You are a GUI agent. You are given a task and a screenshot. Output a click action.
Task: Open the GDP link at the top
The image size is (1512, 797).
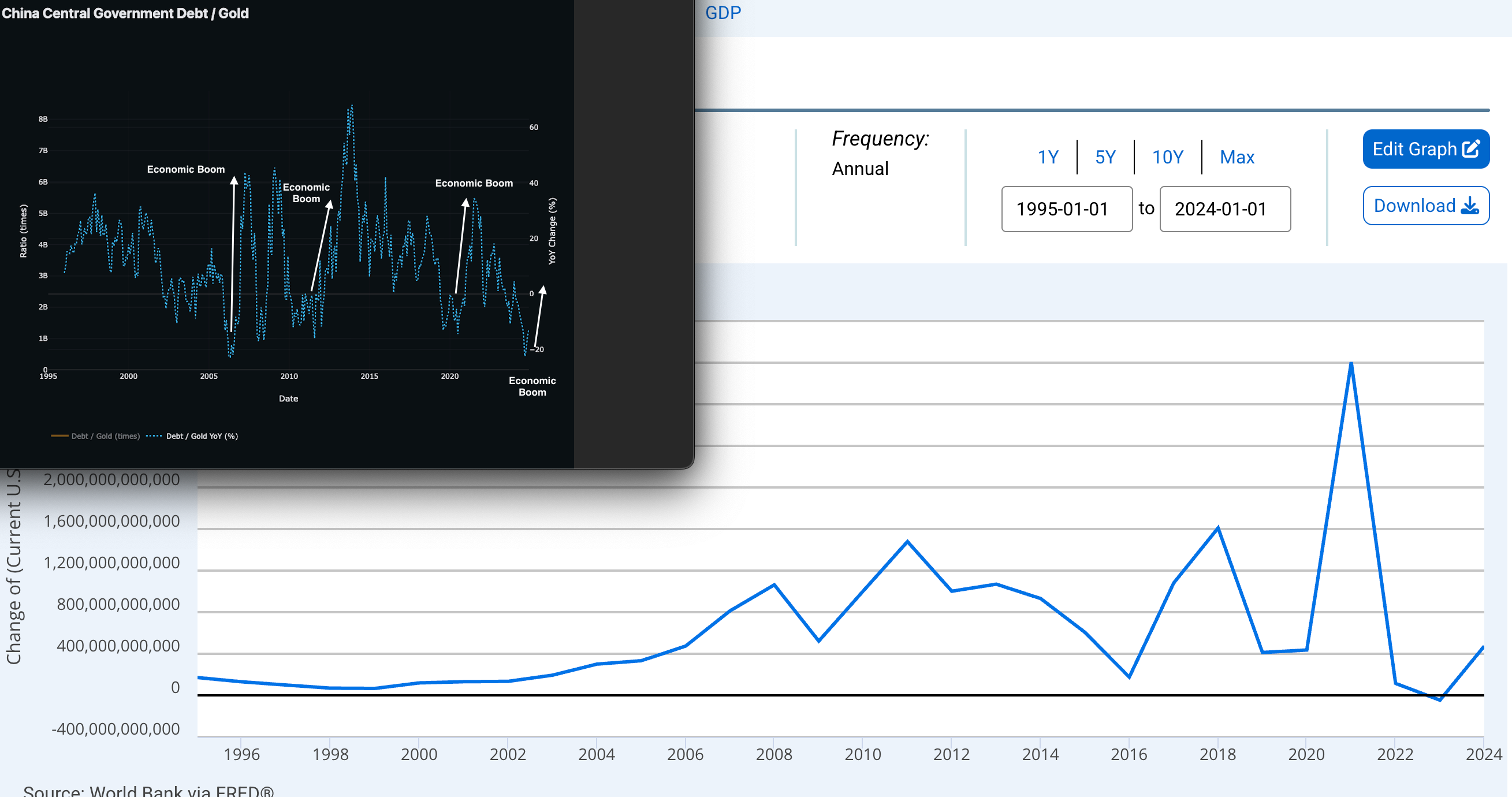click(x=723, y=13)
